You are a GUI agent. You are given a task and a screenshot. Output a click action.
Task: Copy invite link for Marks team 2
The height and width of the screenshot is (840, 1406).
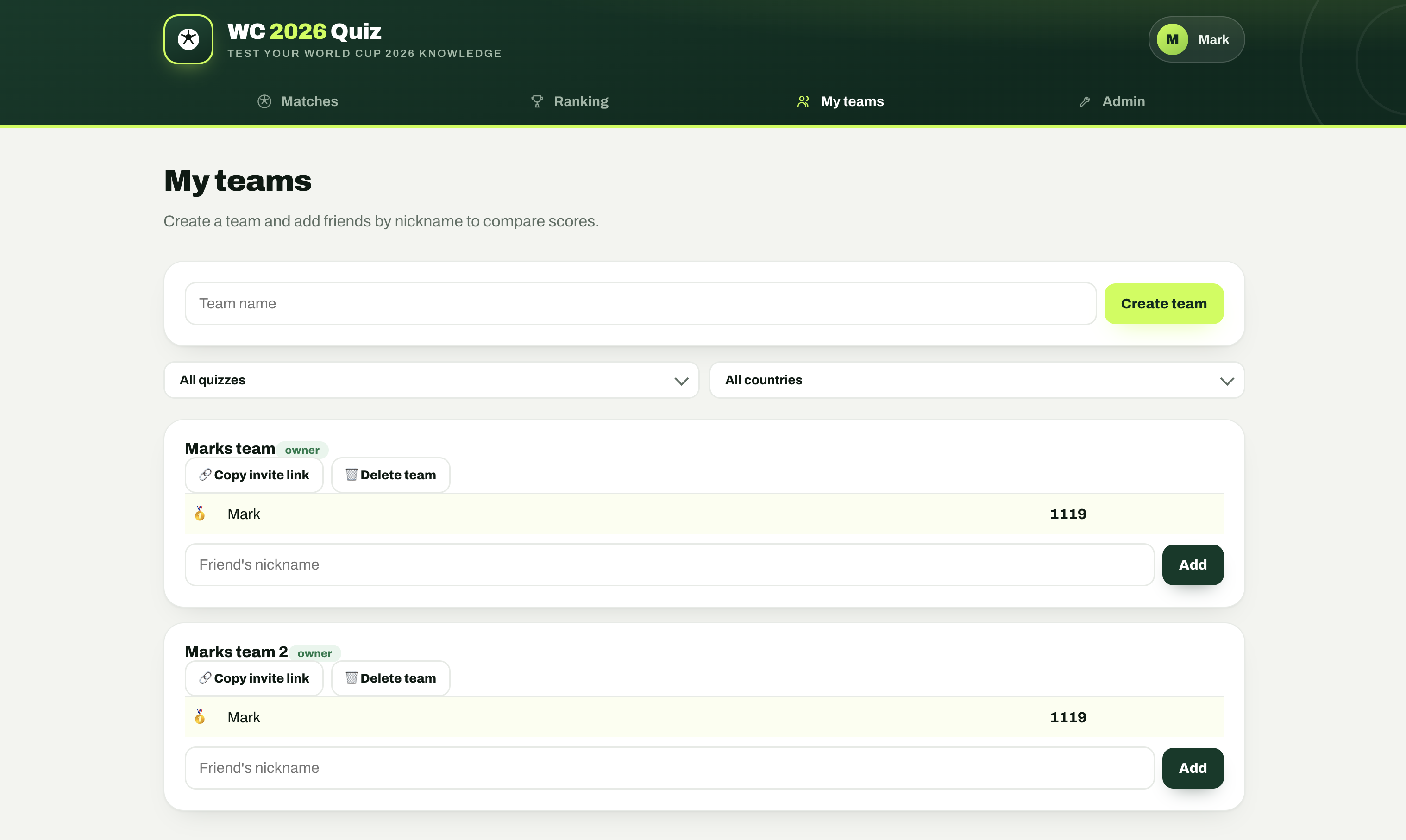point(254,677)
